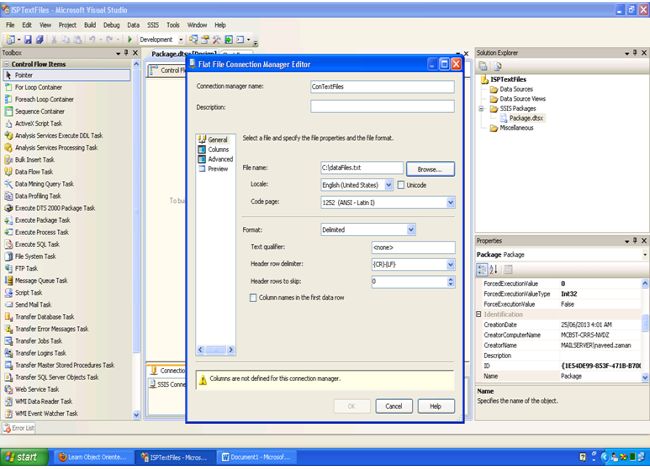Open the Debug menu
The height and width of the screenshot is (469, 650).
click(111, 25)
